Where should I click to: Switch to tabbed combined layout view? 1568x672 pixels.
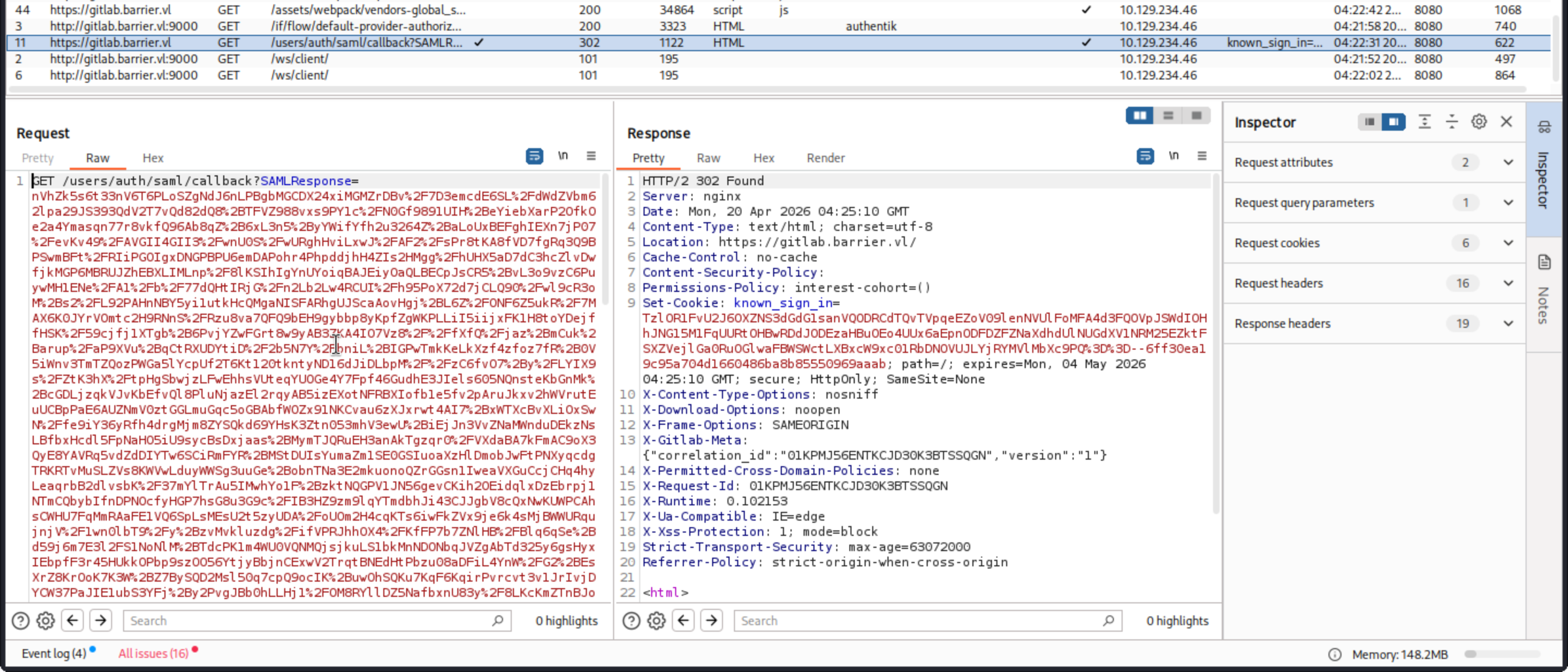[x=1196, y=115]
